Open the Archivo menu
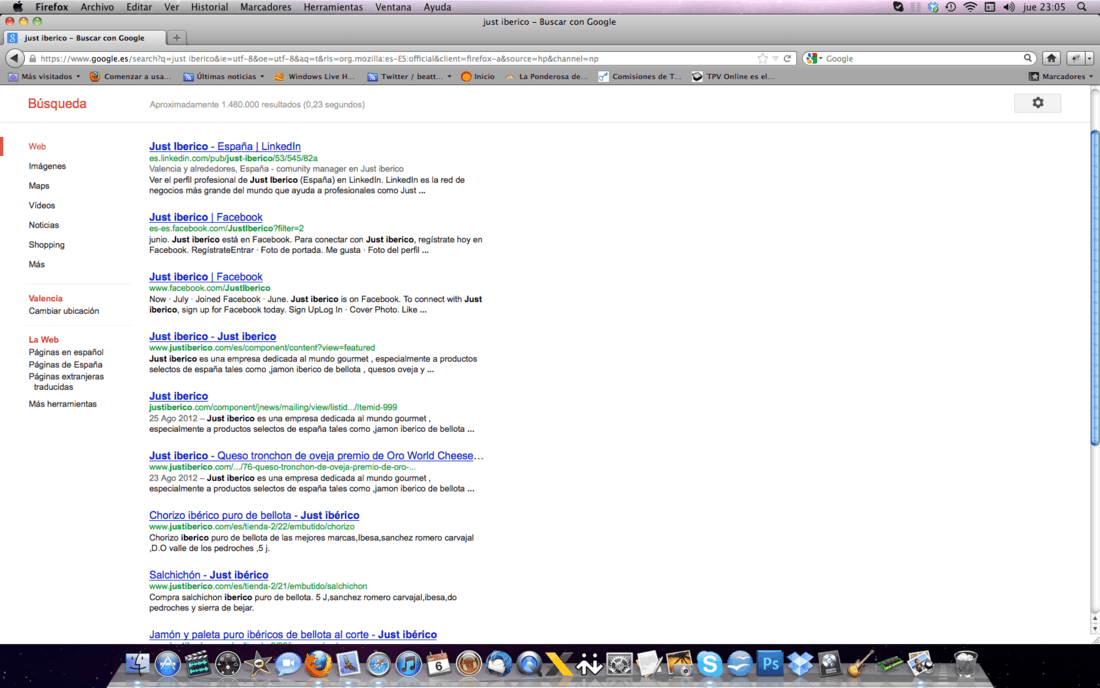 pyautogui.click(x=97, y=7)
